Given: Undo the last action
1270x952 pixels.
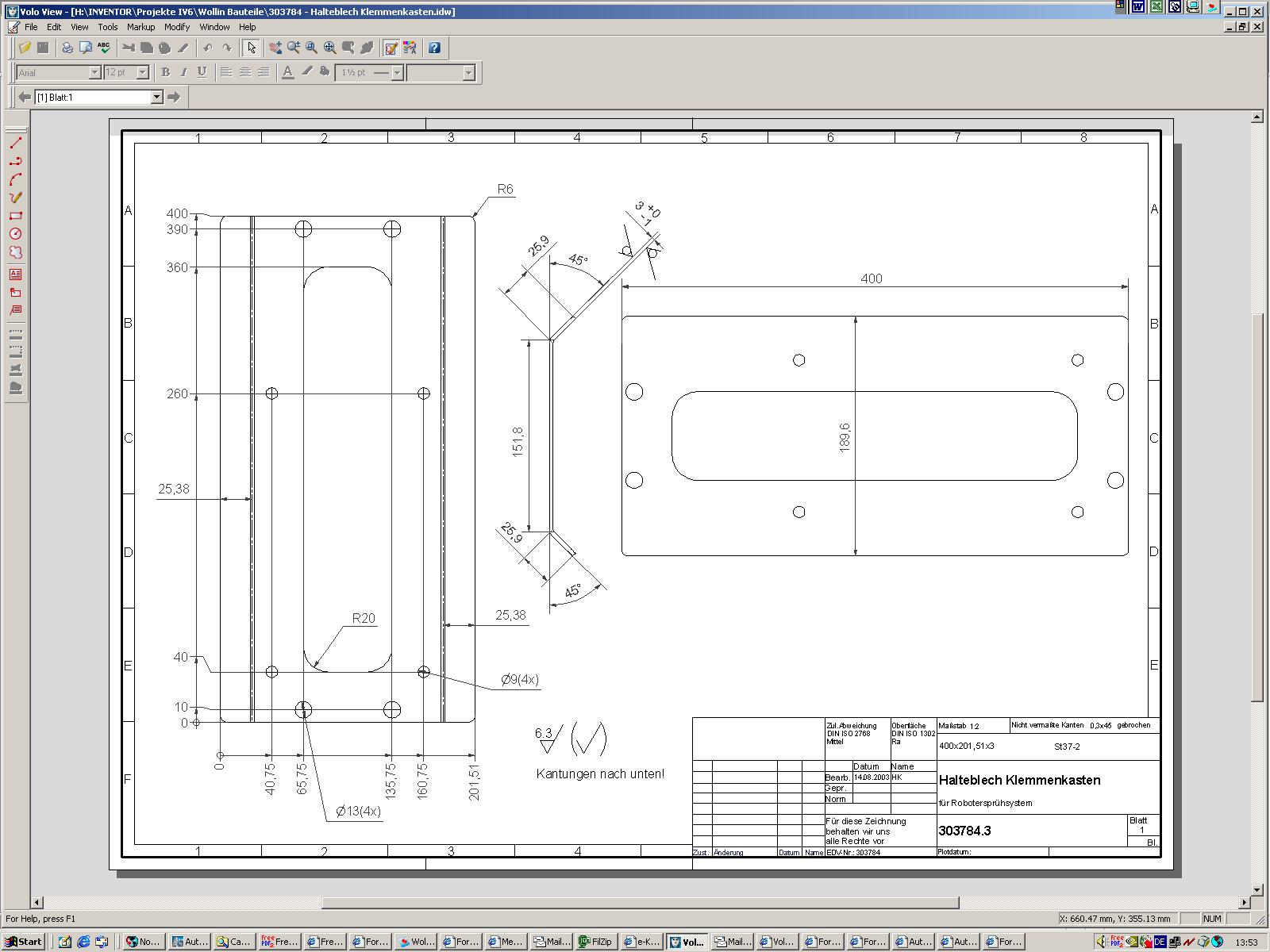Looking at the screenshot, I should pyautogui.click(x=208, y=48).
